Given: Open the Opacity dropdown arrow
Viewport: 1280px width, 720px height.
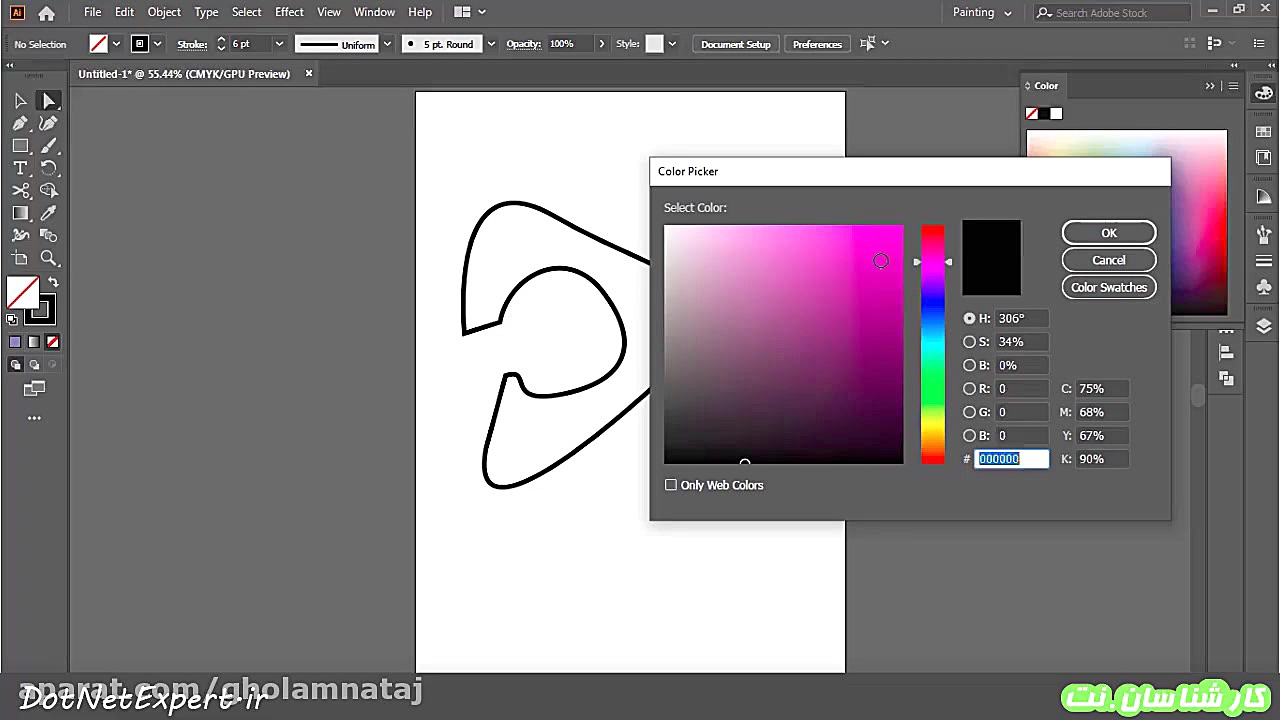Looking at the screenshot, I should (x=600, y=43).
